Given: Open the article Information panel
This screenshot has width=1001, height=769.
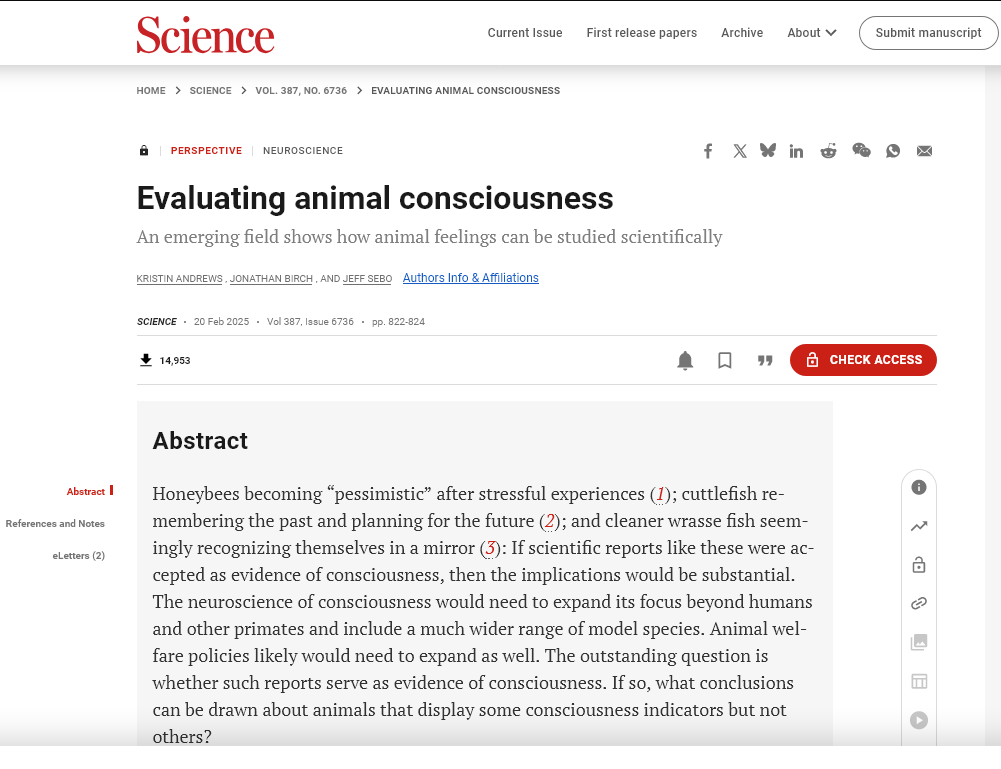Looking at the screenshot, I should coord(918,487).
